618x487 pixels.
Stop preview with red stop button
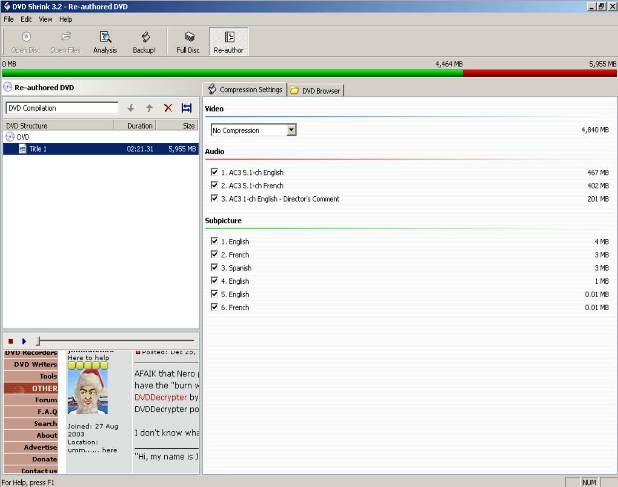(x=11, y=341)
